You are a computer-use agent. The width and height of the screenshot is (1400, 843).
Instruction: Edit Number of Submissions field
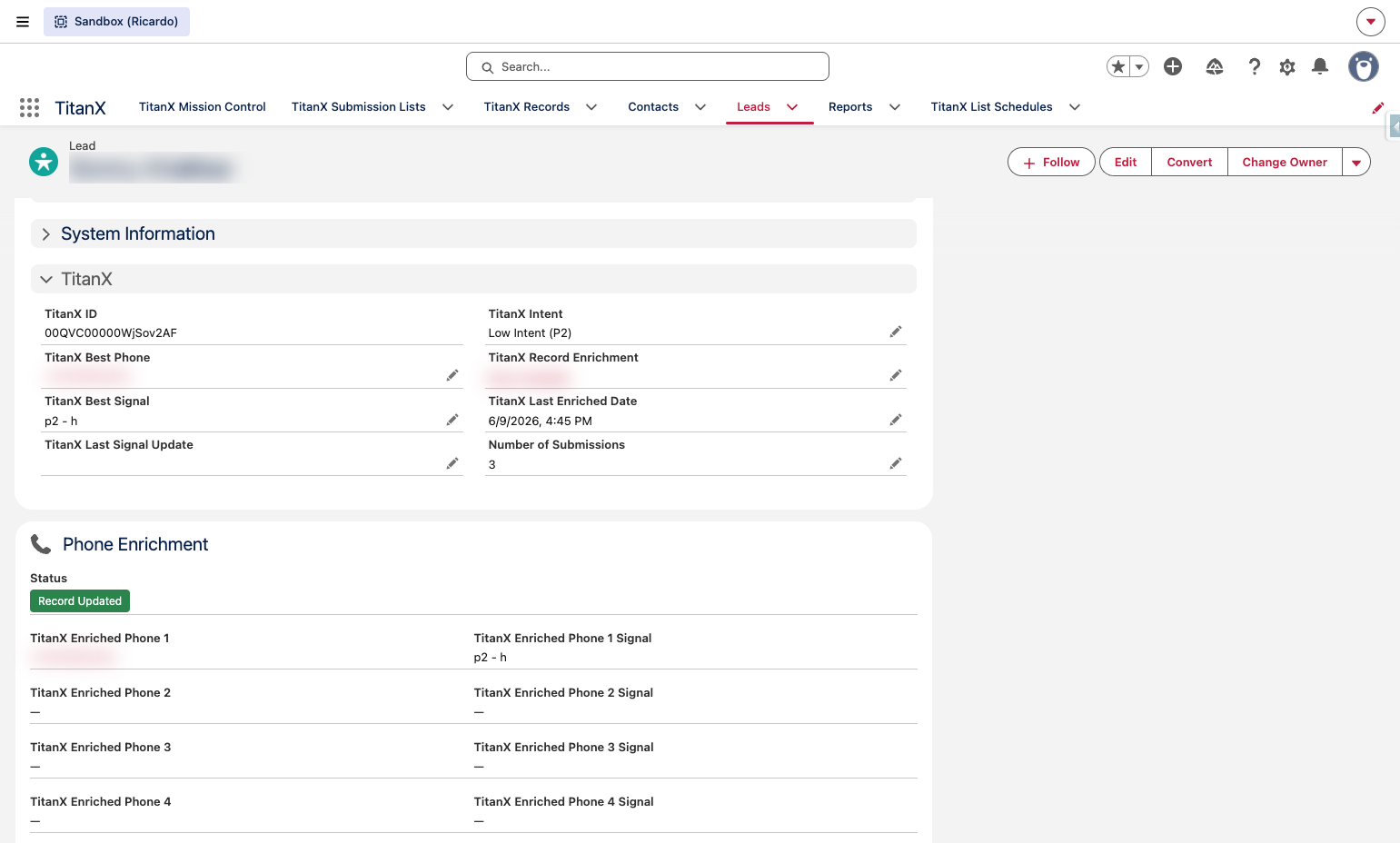pyautogui.click(x=896, y=463)
